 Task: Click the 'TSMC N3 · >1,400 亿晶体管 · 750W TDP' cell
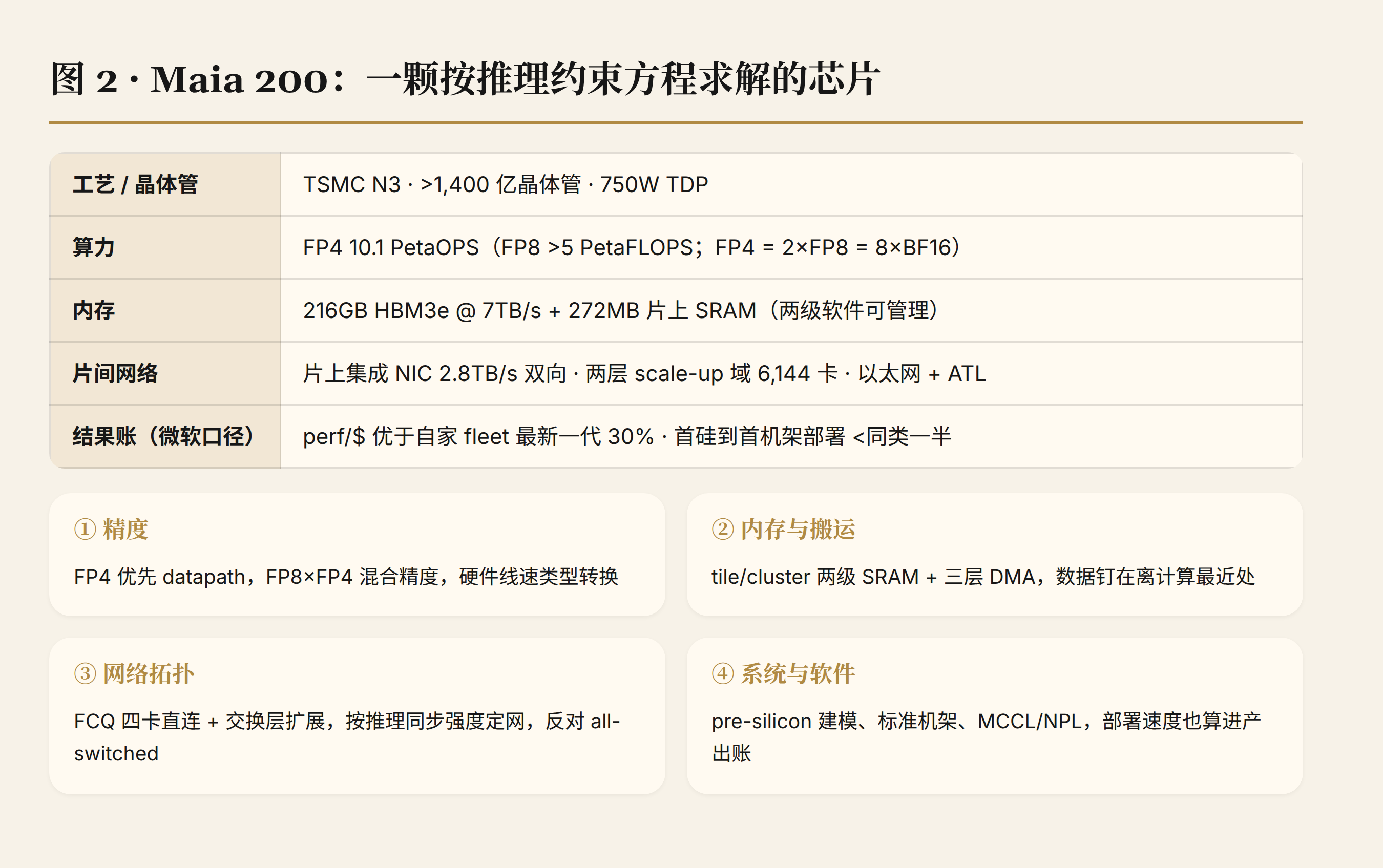pos(791,184)
